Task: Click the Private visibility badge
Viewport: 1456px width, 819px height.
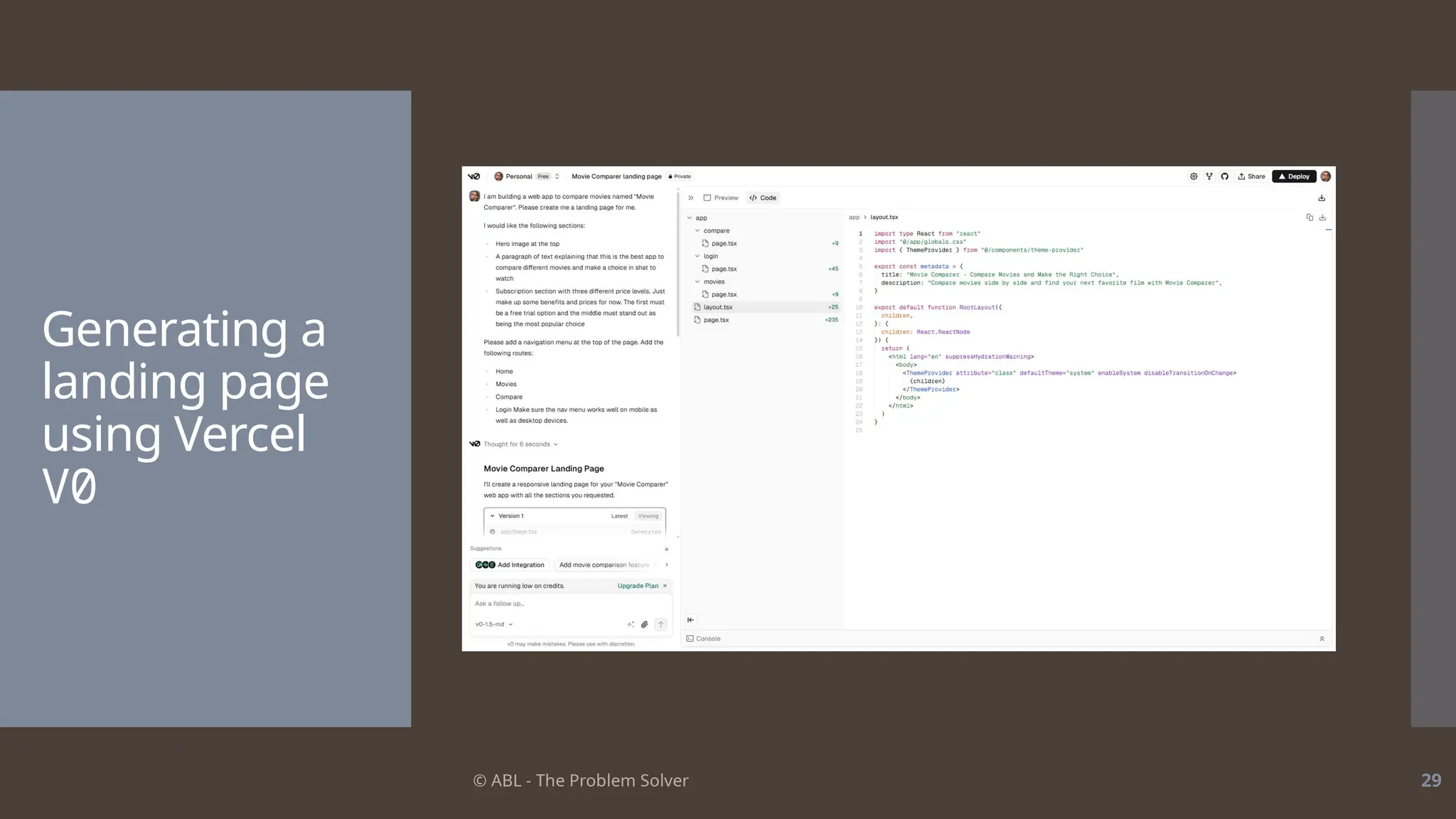Action: pyautogui.click(x=680, y=176)
